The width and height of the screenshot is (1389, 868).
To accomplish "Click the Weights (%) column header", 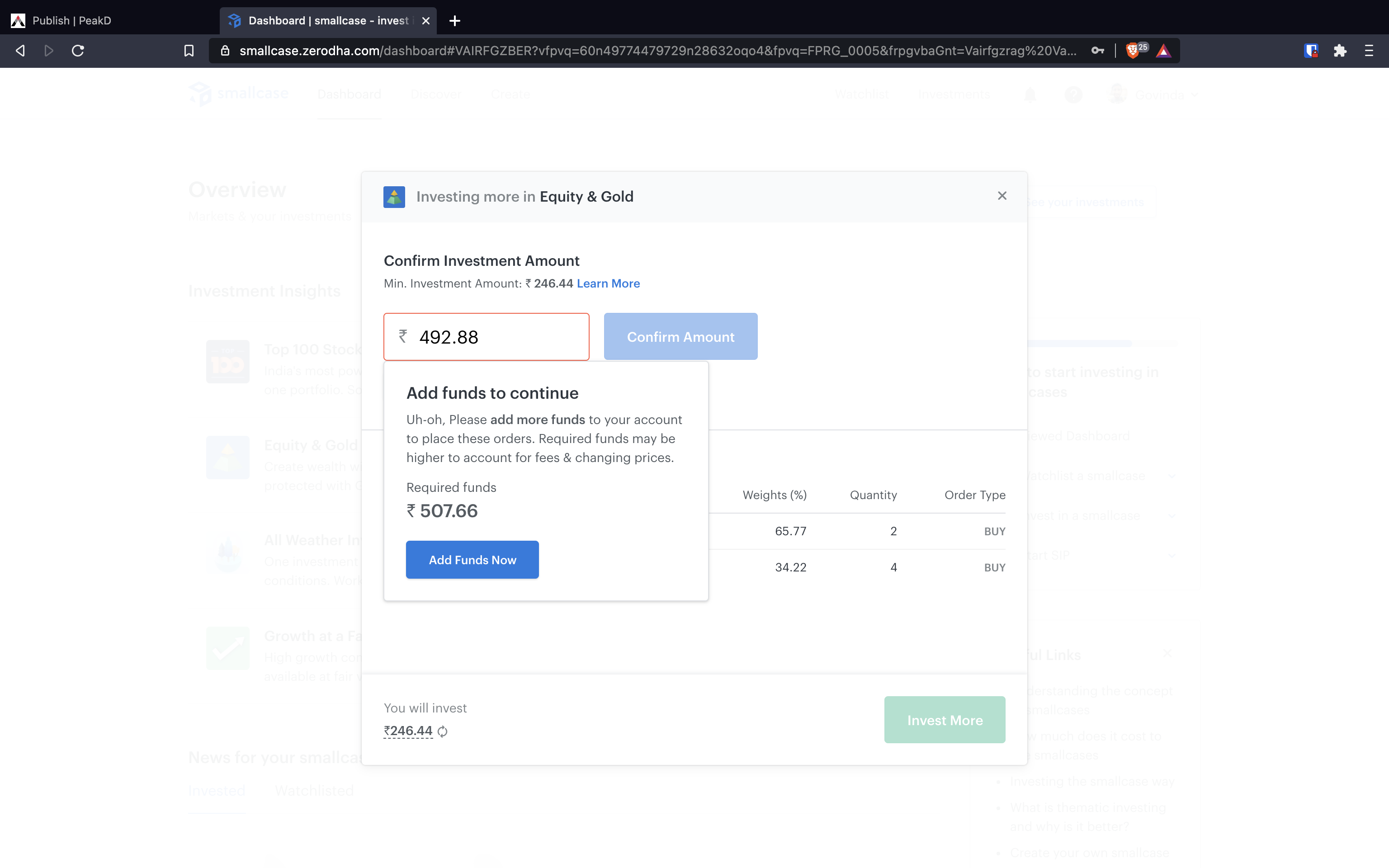I will coord(774,495).
